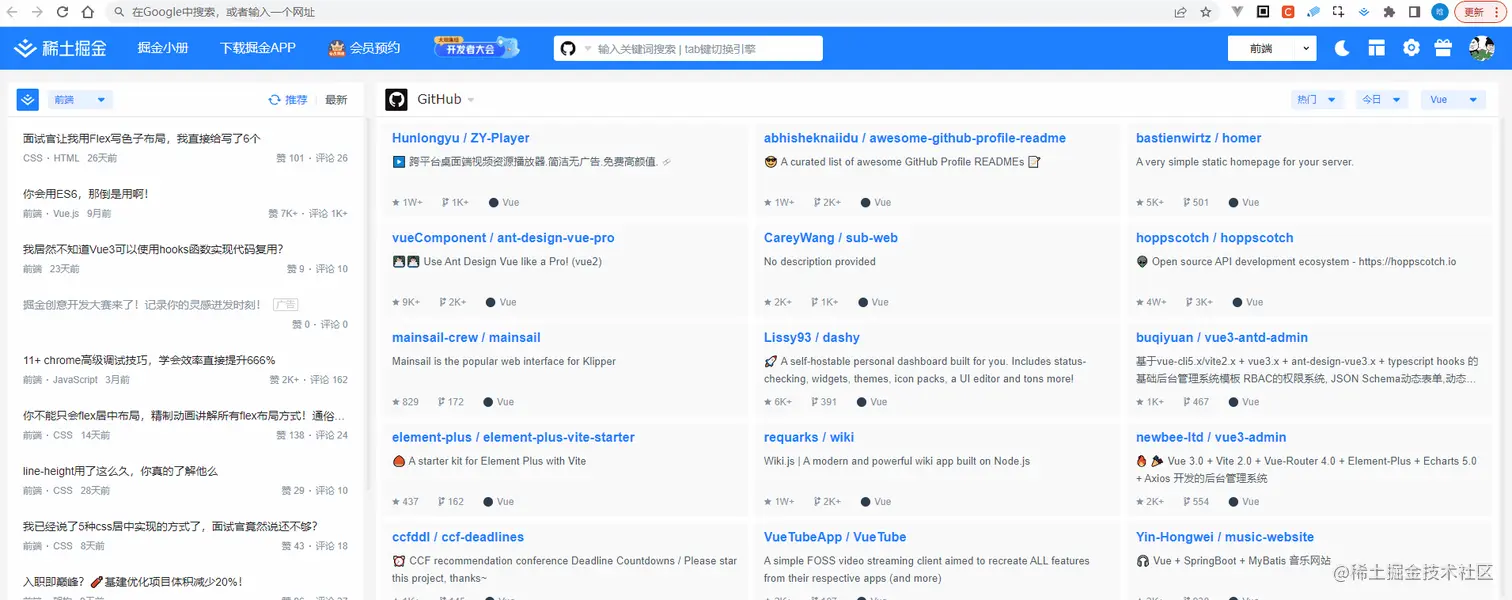The width and height of the screenshot is (1512, 600).
Task: Open article 面试官让我用Flex写色子布局
Action: [142, 139]
